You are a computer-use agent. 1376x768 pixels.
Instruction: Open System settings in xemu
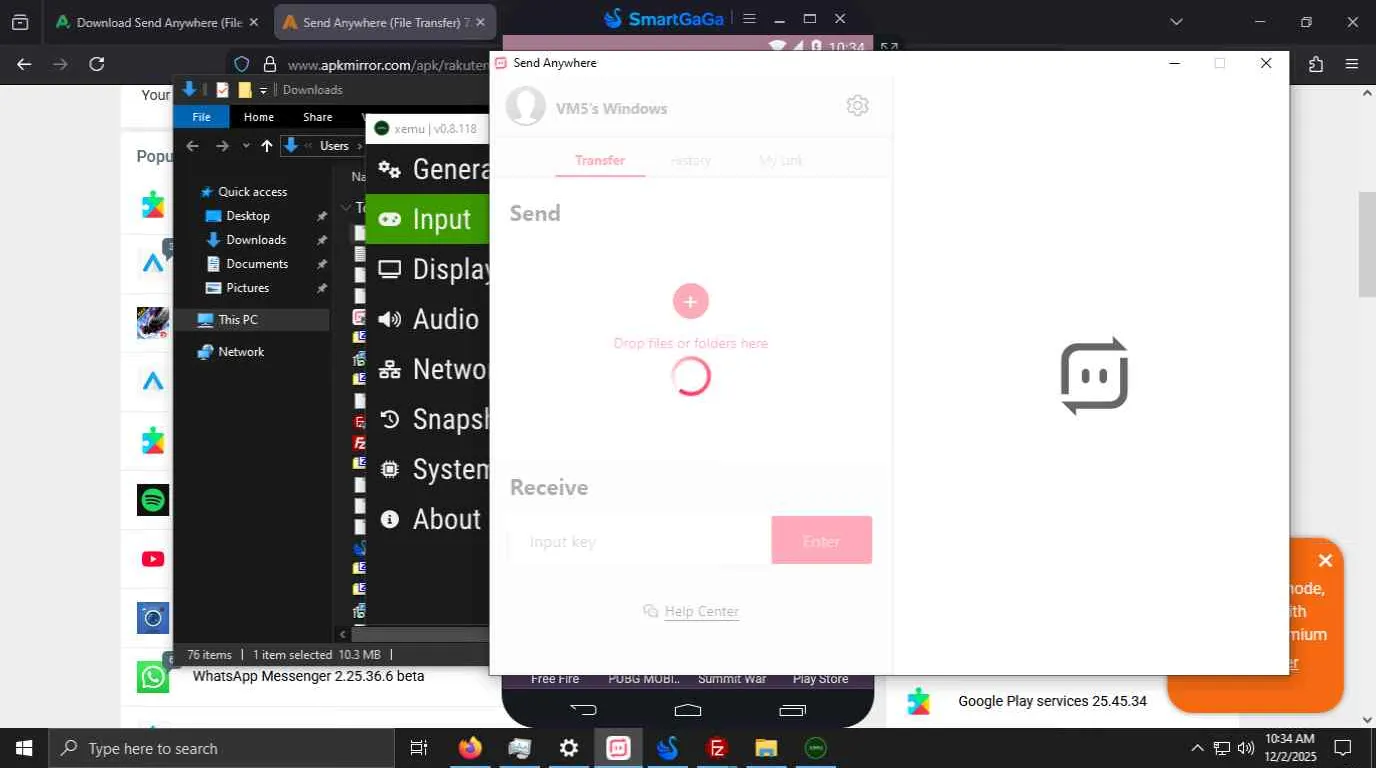428,469
